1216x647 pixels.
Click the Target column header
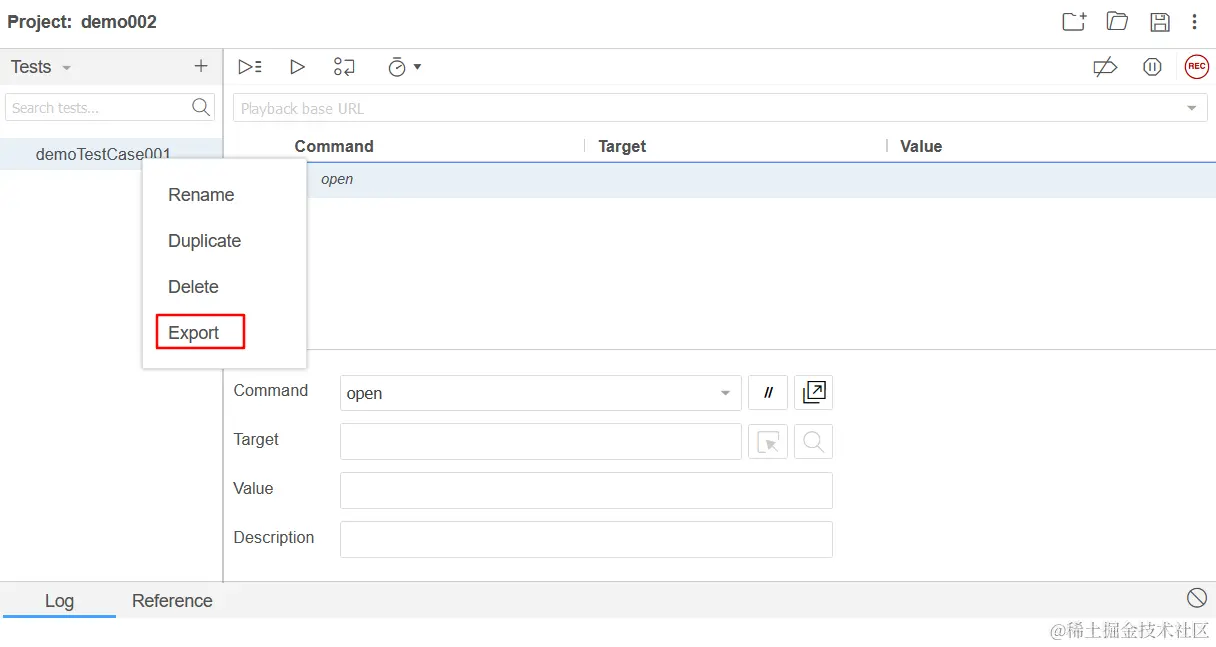coord(622,146)
